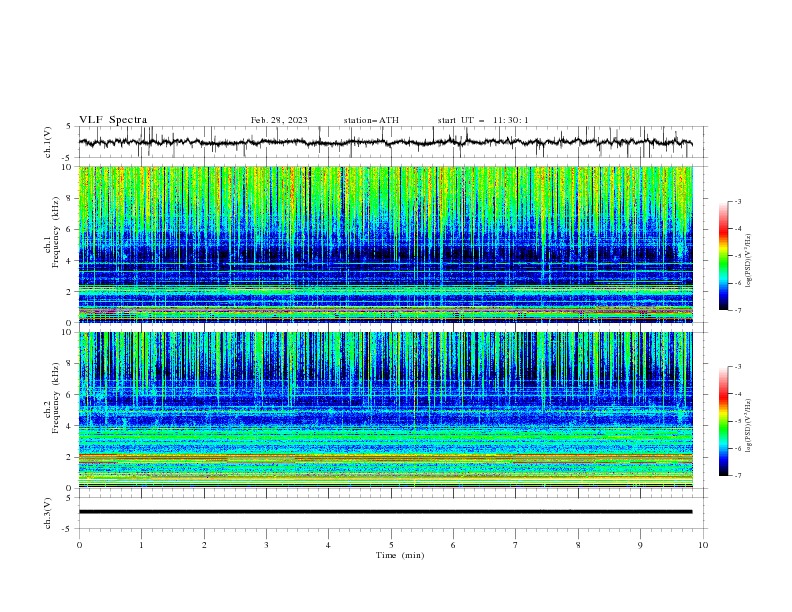
Task: Click the "ch.1(V)" vertical axis label
Action: (x=48, y=142)
